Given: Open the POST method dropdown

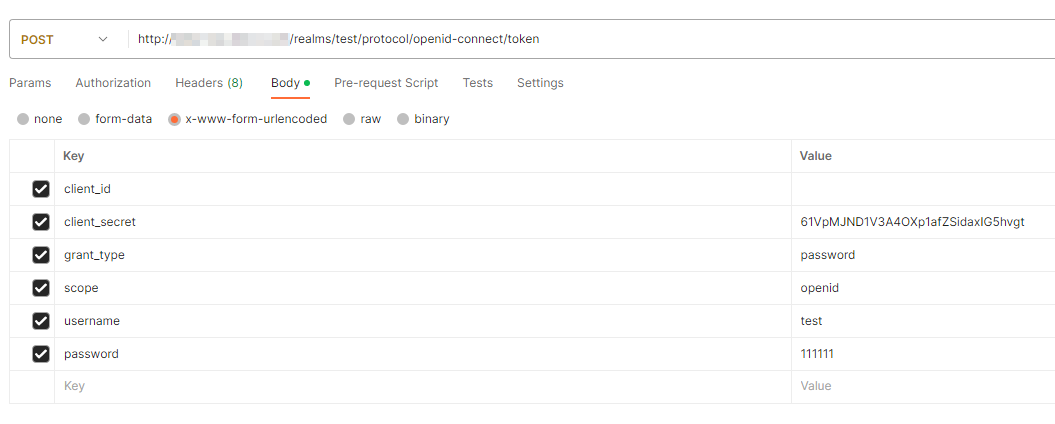Looking at the screenshot, I should pos(64,39).
